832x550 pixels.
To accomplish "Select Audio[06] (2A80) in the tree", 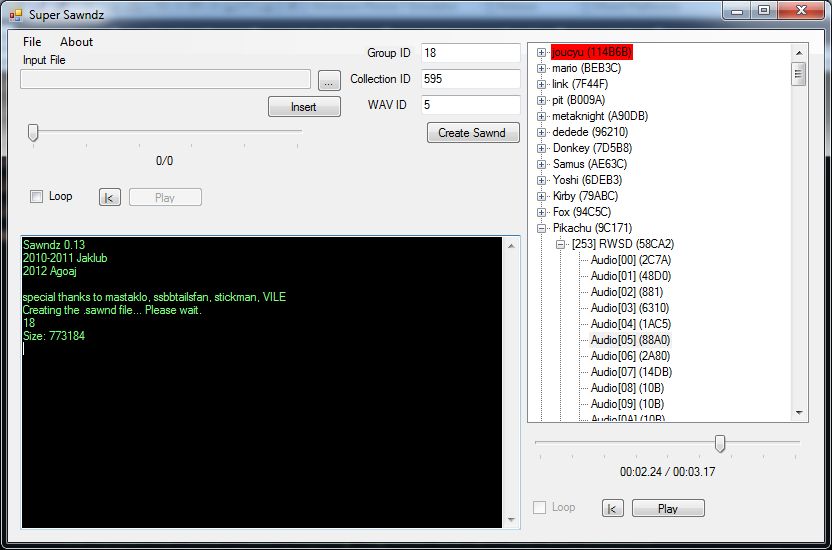I will 630,356.
